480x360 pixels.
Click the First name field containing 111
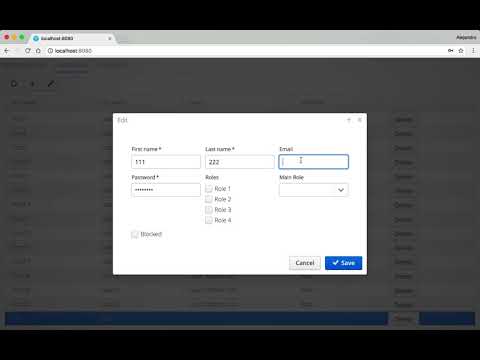point(166,162)
